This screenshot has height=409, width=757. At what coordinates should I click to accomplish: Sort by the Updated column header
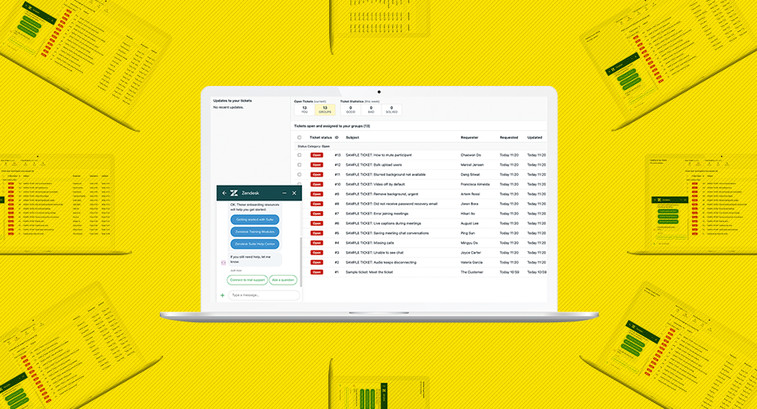534,138
